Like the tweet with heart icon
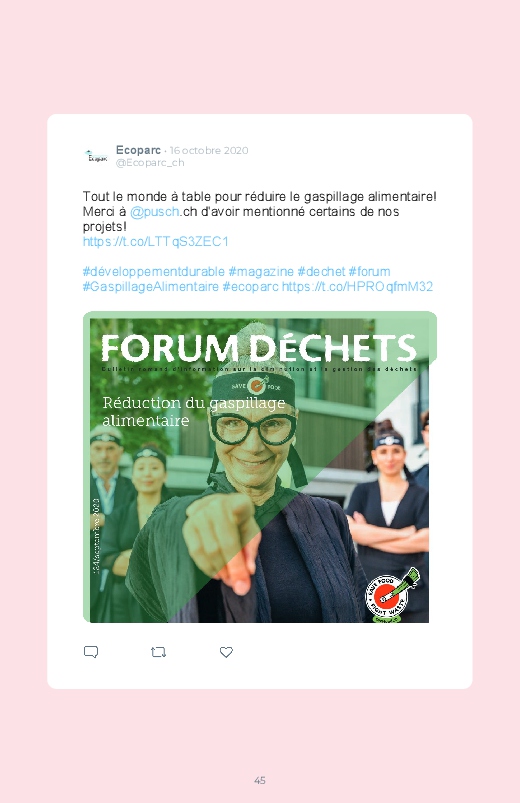This screenshot has height=803, width=520. pos(226,652)
